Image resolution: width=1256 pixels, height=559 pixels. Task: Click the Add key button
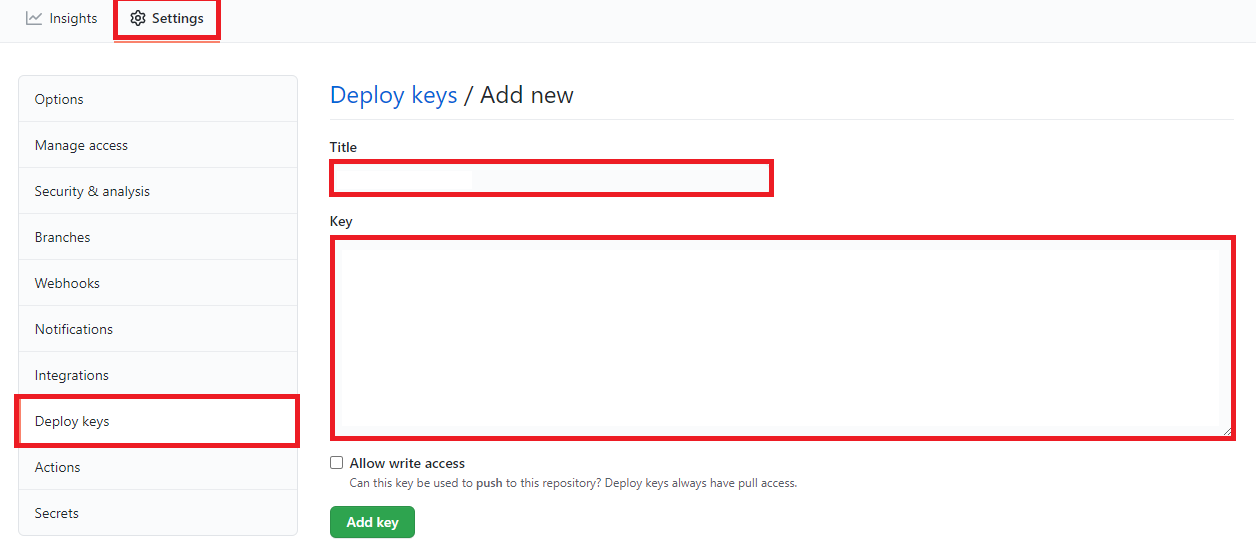(372, 522)
